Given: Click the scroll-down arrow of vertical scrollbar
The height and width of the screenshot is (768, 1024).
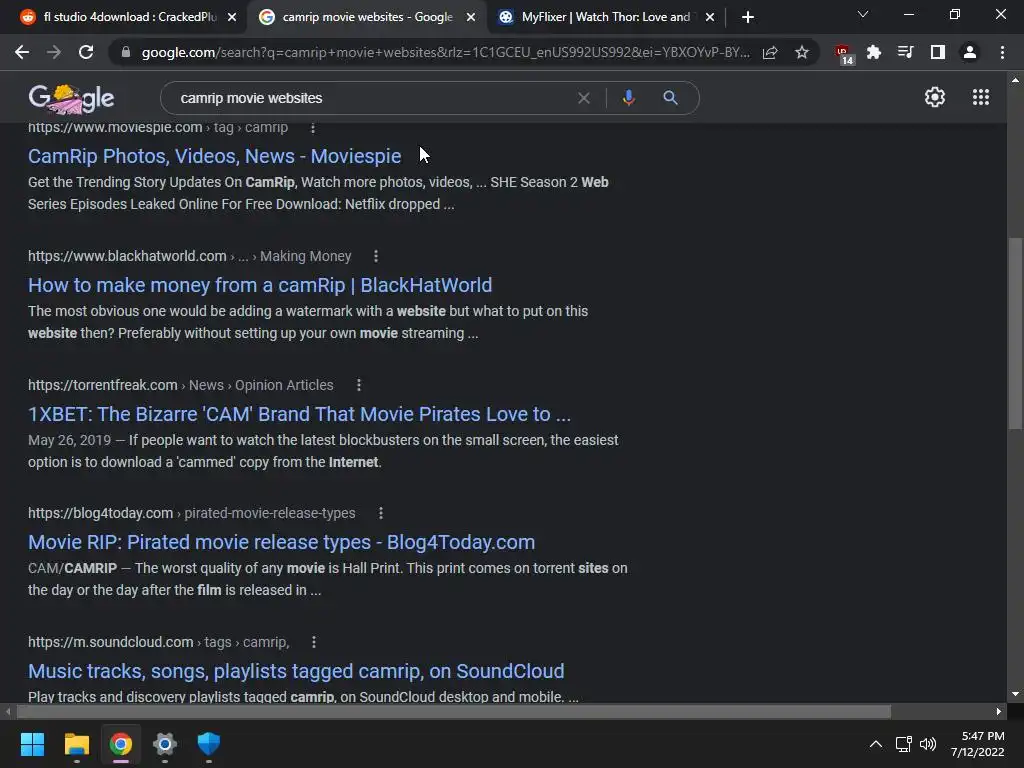Looking at the screenshot, I should tap(1015, 694).
